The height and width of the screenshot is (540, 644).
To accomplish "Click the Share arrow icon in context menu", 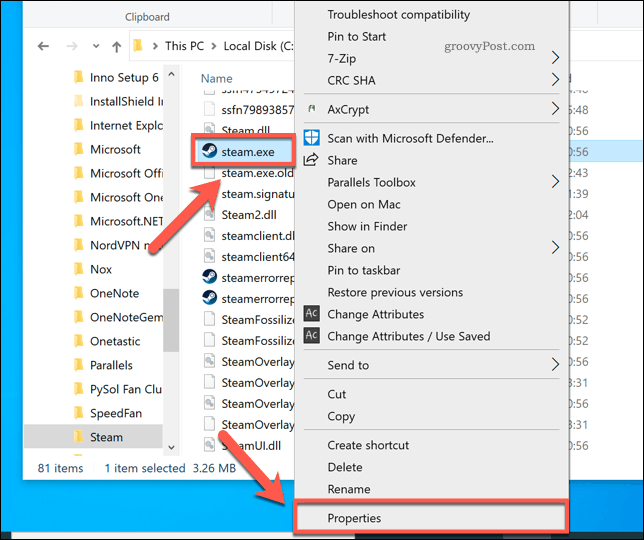I will (311, 160).
